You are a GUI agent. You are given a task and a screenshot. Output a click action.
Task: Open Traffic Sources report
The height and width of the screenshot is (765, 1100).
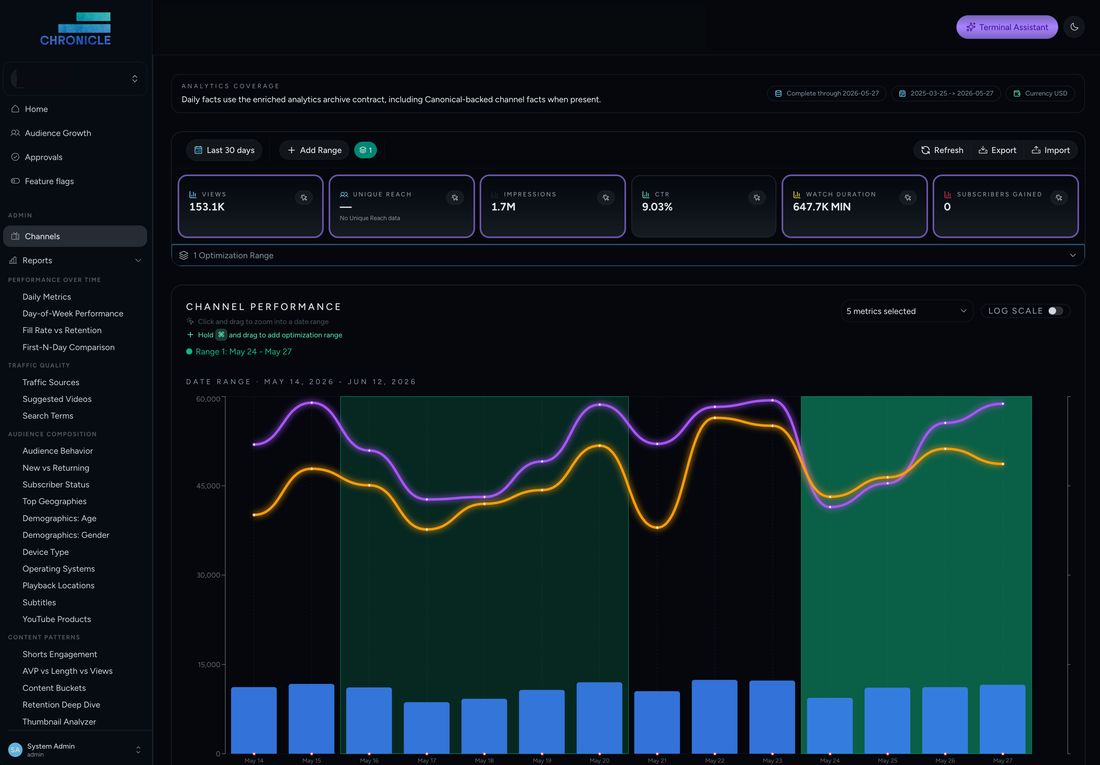(51, 382)
